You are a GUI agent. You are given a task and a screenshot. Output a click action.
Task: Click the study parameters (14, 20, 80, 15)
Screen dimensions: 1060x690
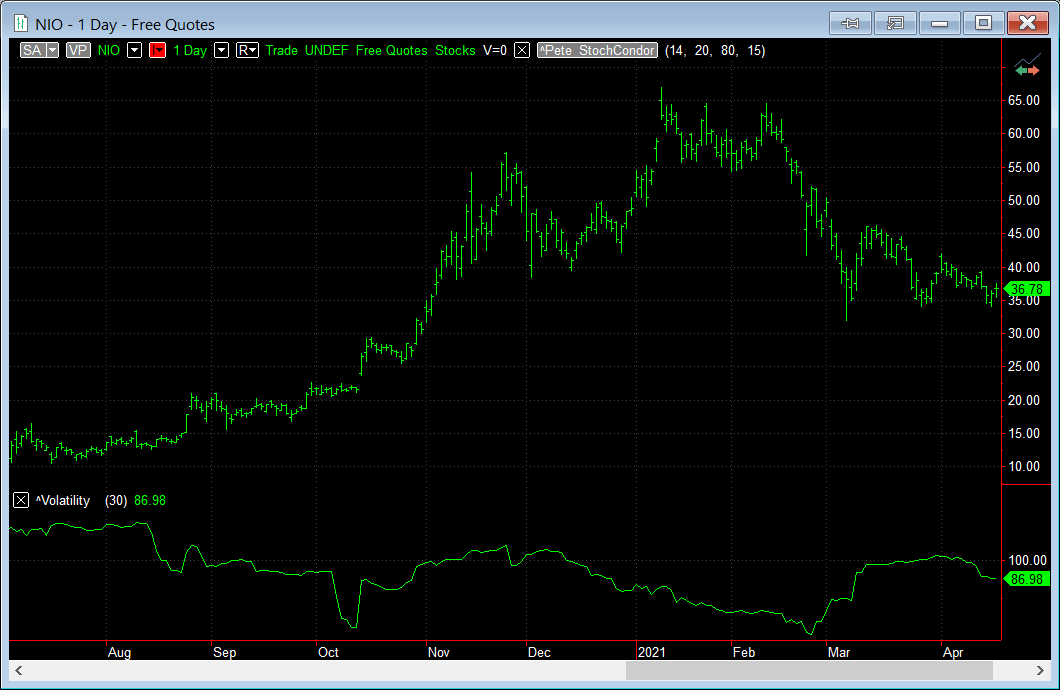click(x=715, y=50)
